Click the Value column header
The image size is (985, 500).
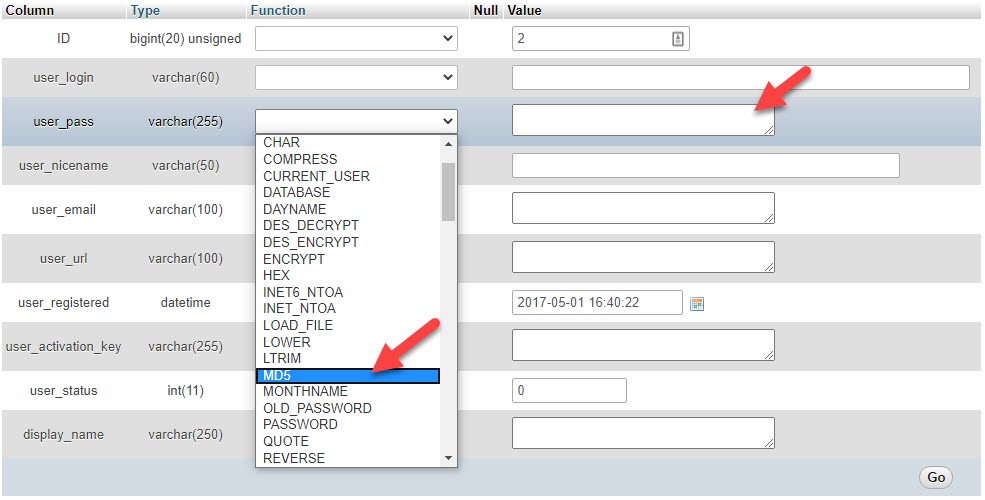[525, 11]
